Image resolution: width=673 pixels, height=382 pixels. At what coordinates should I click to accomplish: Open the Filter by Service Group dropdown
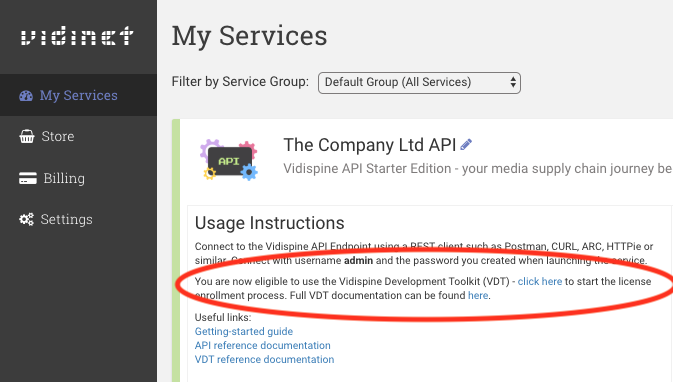[419, 83]
